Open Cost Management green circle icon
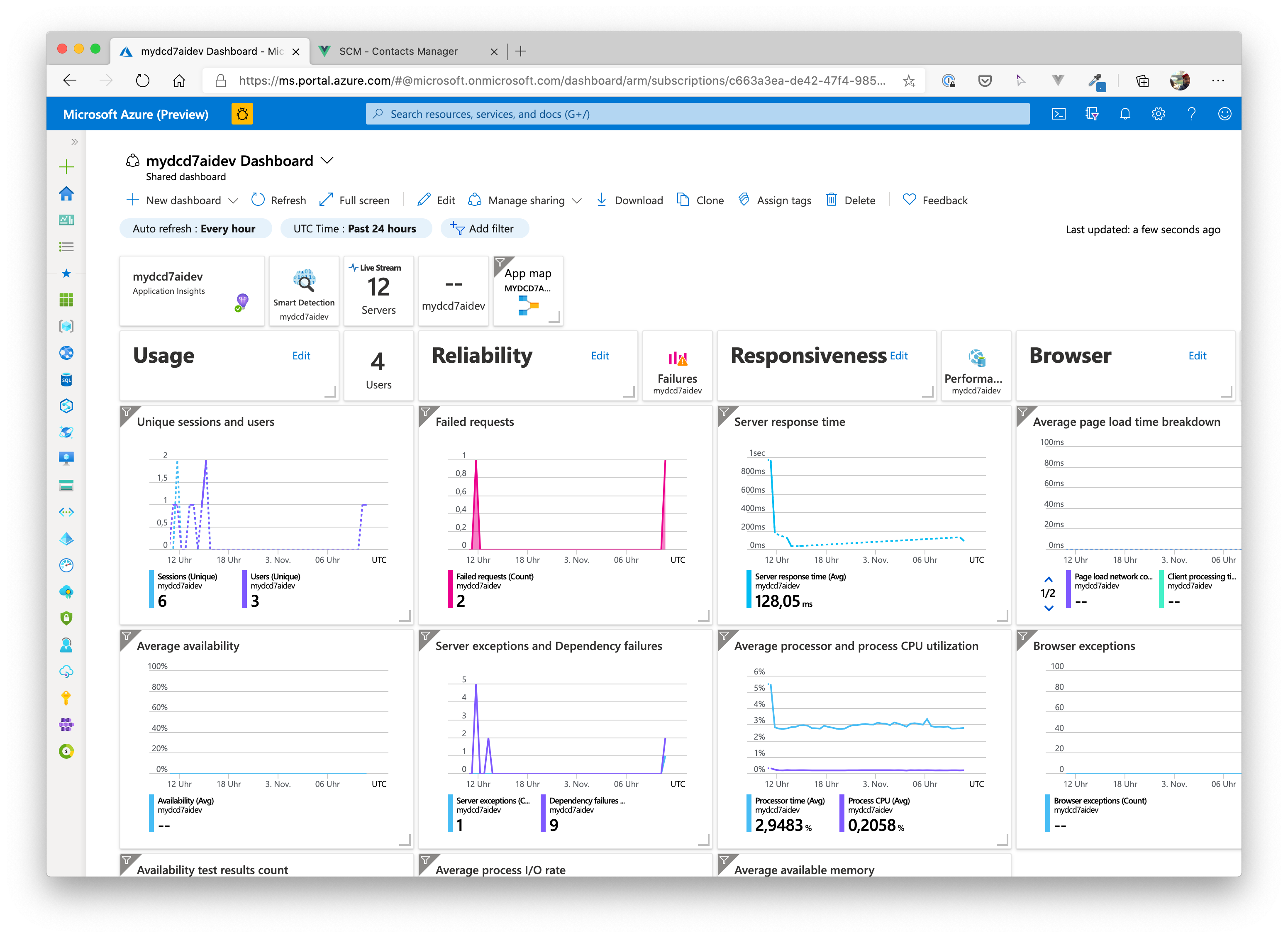The image size is (1288, 938). click(66, 751)
